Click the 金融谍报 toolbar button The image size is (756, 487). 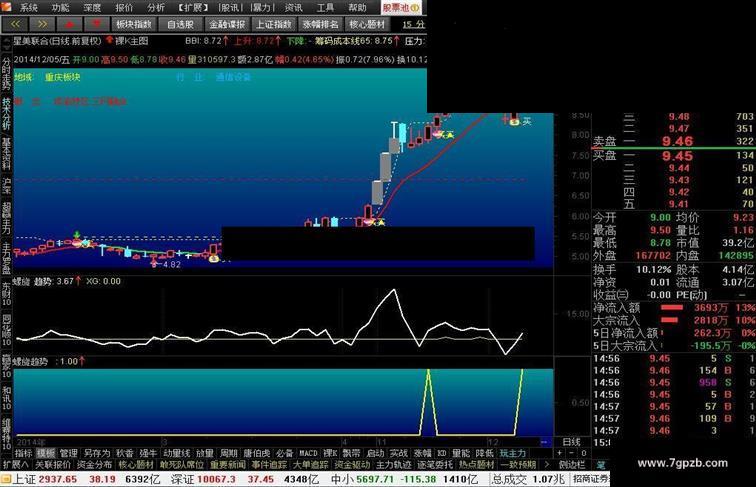(227, 24)
